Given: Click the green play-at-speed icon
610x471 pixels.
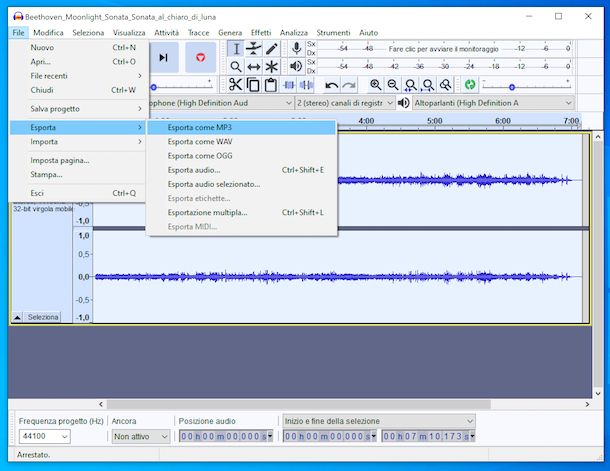Looking at the screenshot, I should pos(470,84).
